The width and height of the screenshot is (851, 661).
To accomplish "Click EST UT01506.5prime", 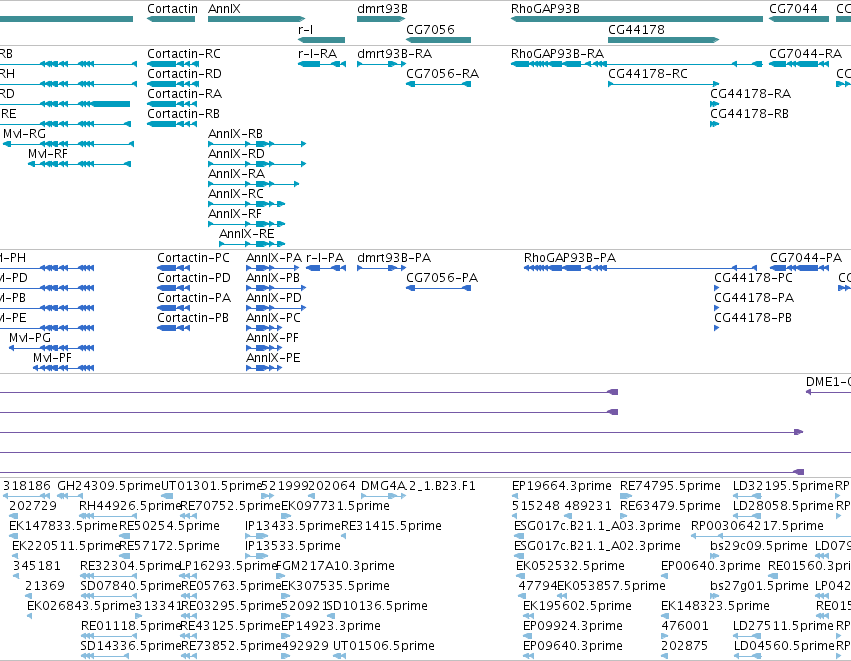I will pos(384,646).
